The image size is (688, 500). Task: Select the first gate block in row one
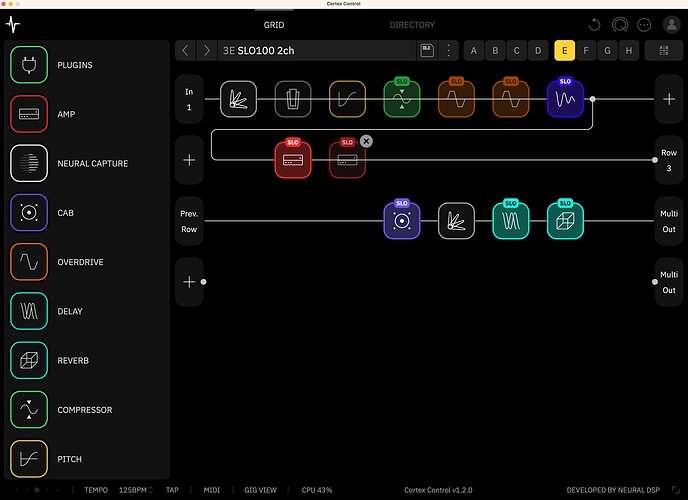[238, 99]
